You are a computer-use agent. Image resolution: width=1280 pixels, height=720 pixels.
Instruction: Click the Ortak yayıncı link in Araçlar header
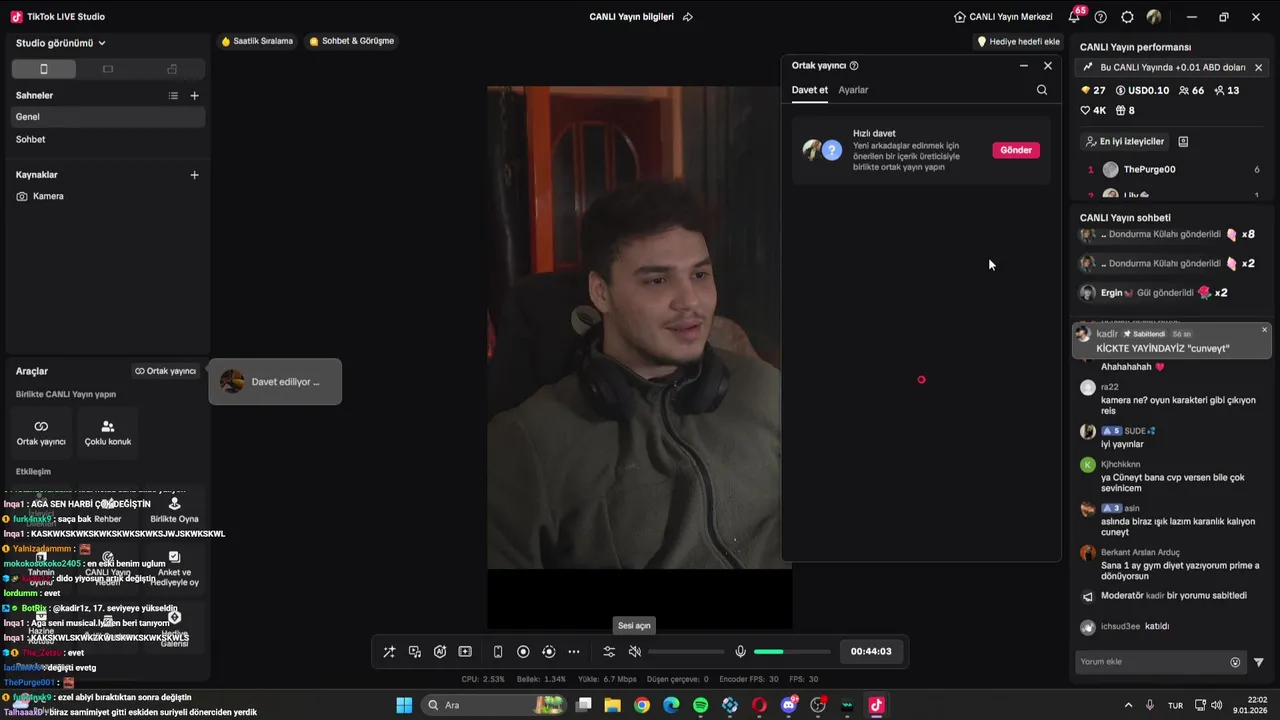(166, 371)
